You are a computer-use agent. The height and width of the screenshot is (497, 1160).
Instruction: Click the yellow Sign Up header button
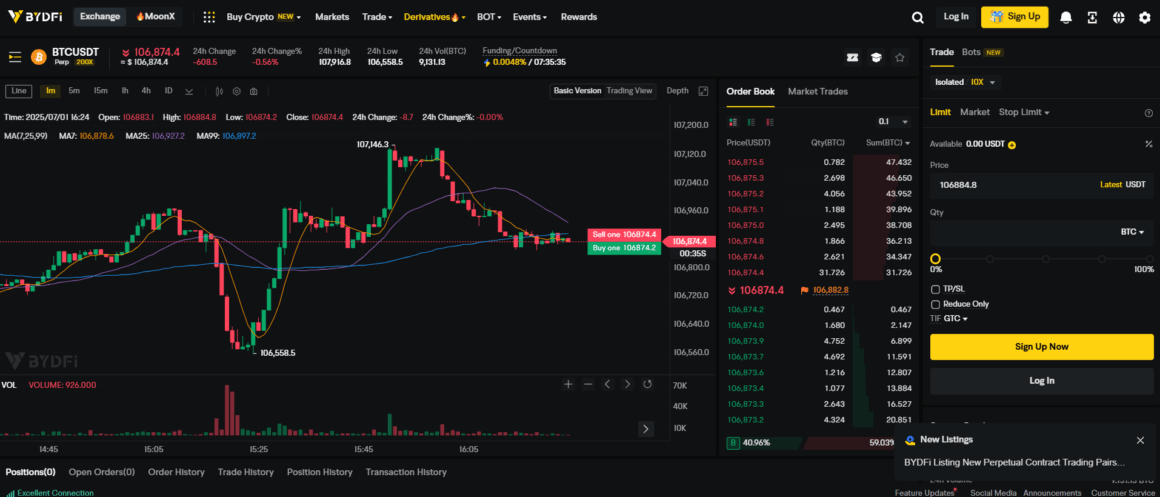click(x=1014, y=17)
